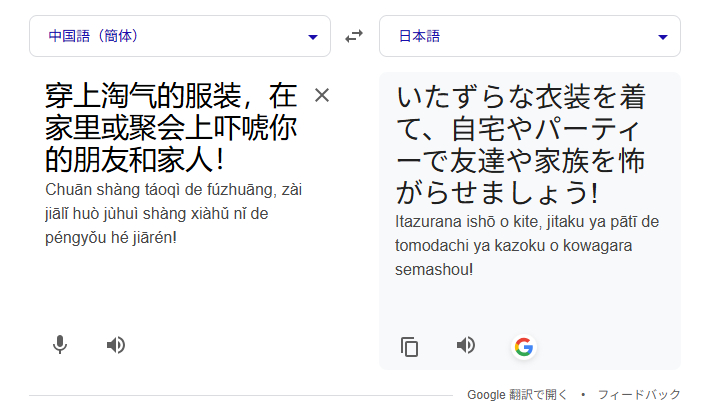
Task: Click the arrow beside 中国語(簡体)
Action: pos(313,37)
